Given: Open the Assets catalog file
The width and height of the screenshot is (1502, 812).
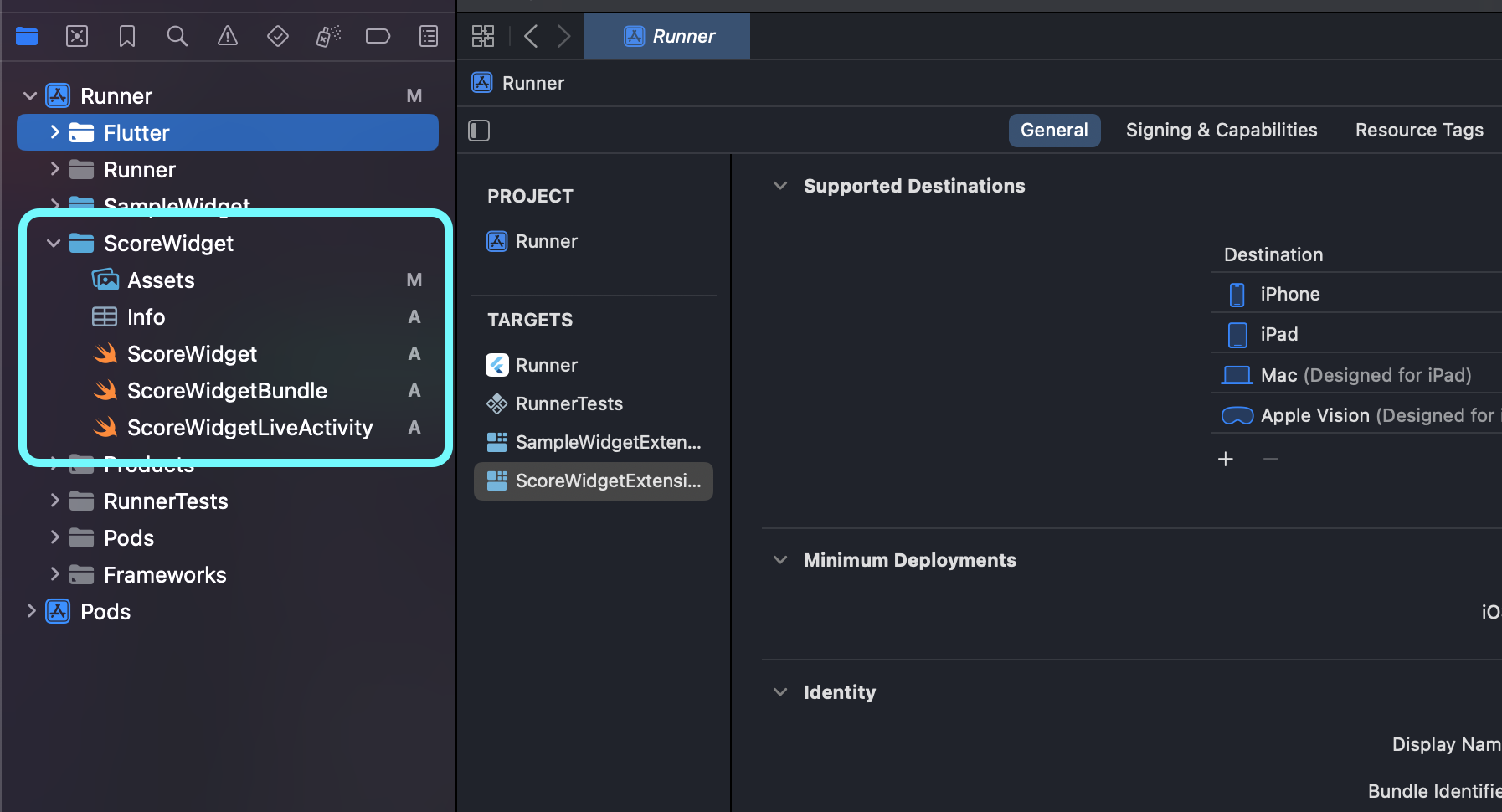Looking at the screenshot, I should (x=228, y=280).
